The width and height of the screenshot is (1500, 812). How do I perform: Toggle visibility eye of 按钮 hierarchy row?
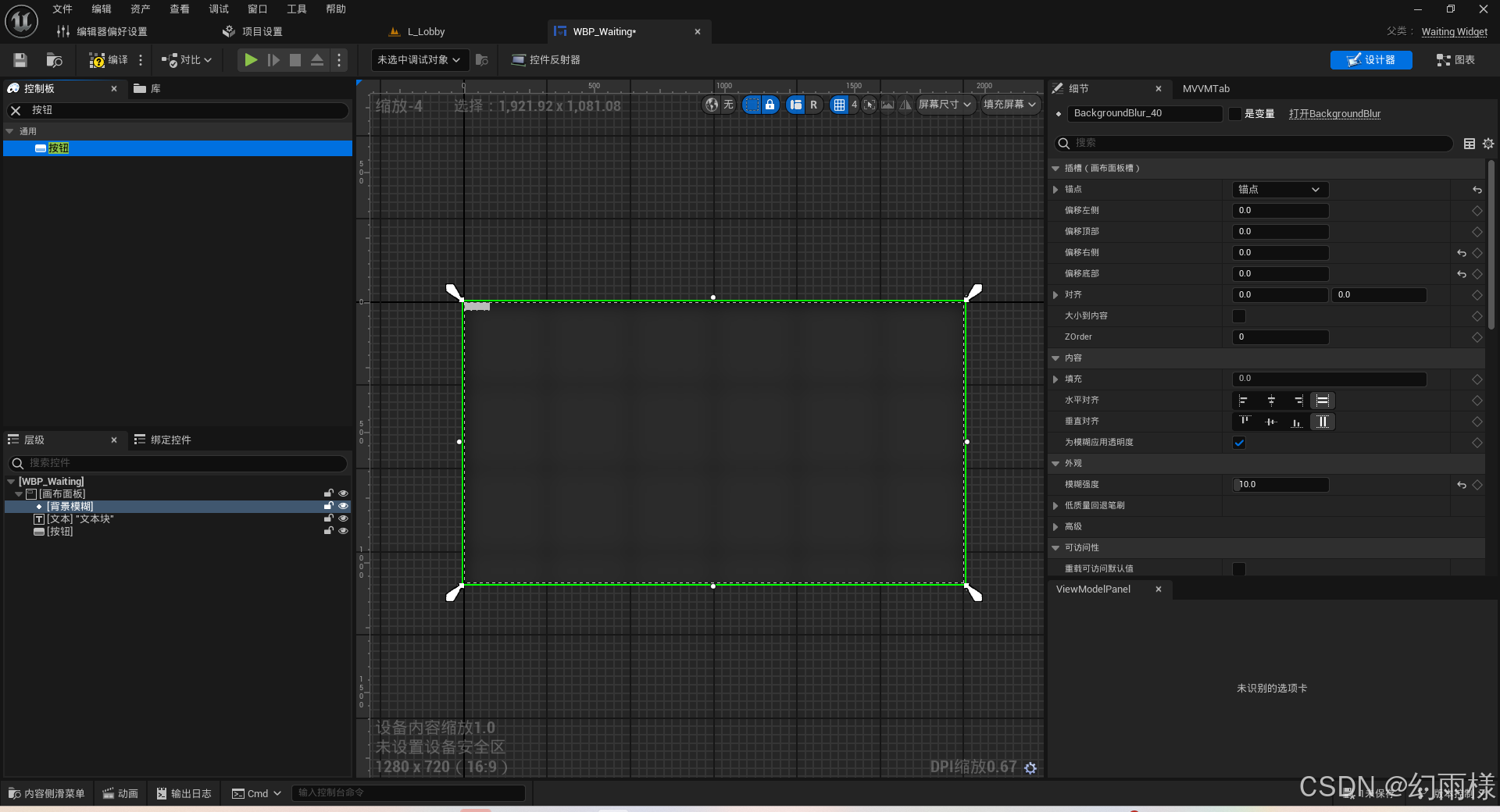[x=343, y=531]
